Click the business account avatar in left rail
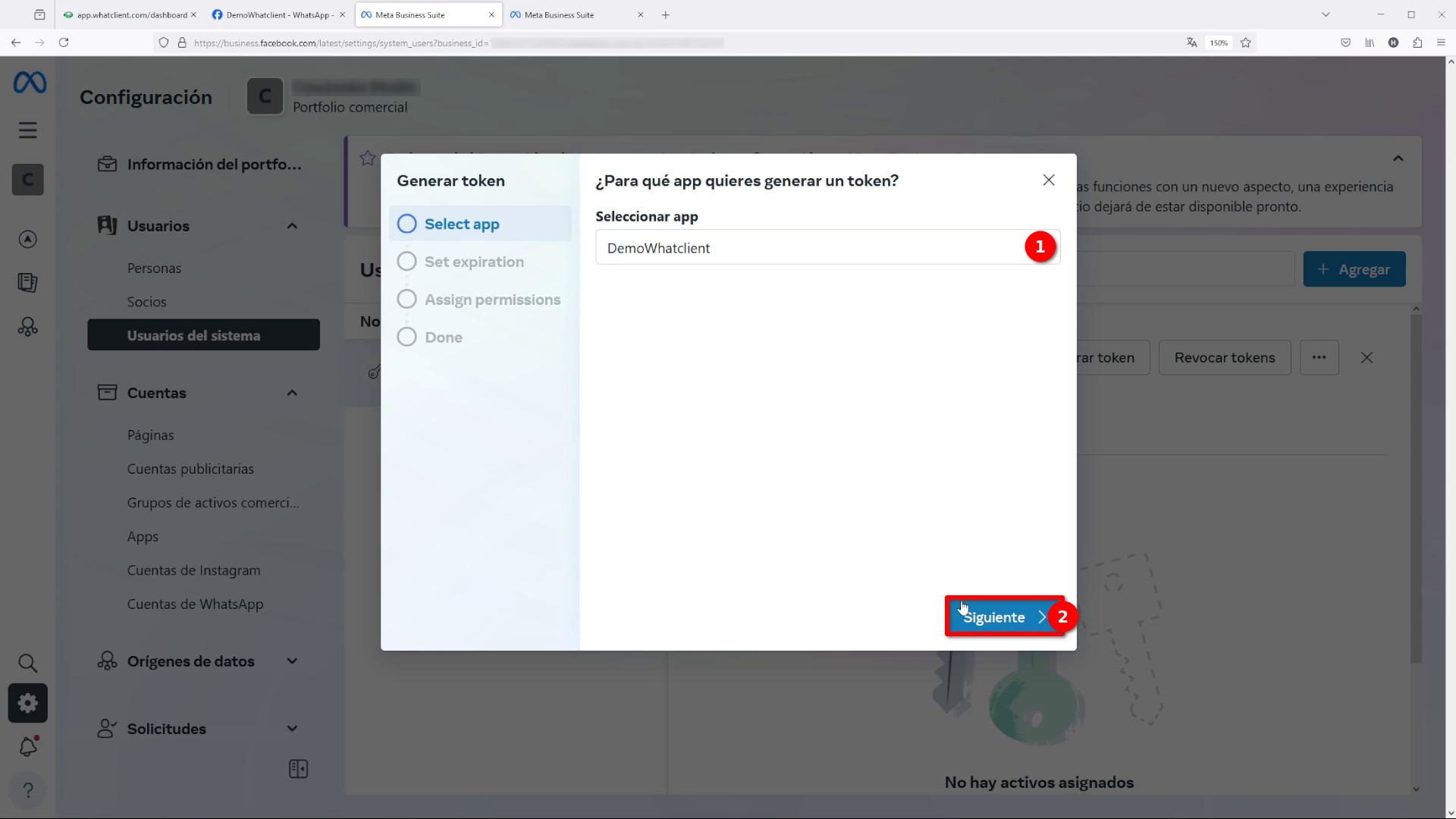This screenshot has width=1456, height=819. coord(28,180)
